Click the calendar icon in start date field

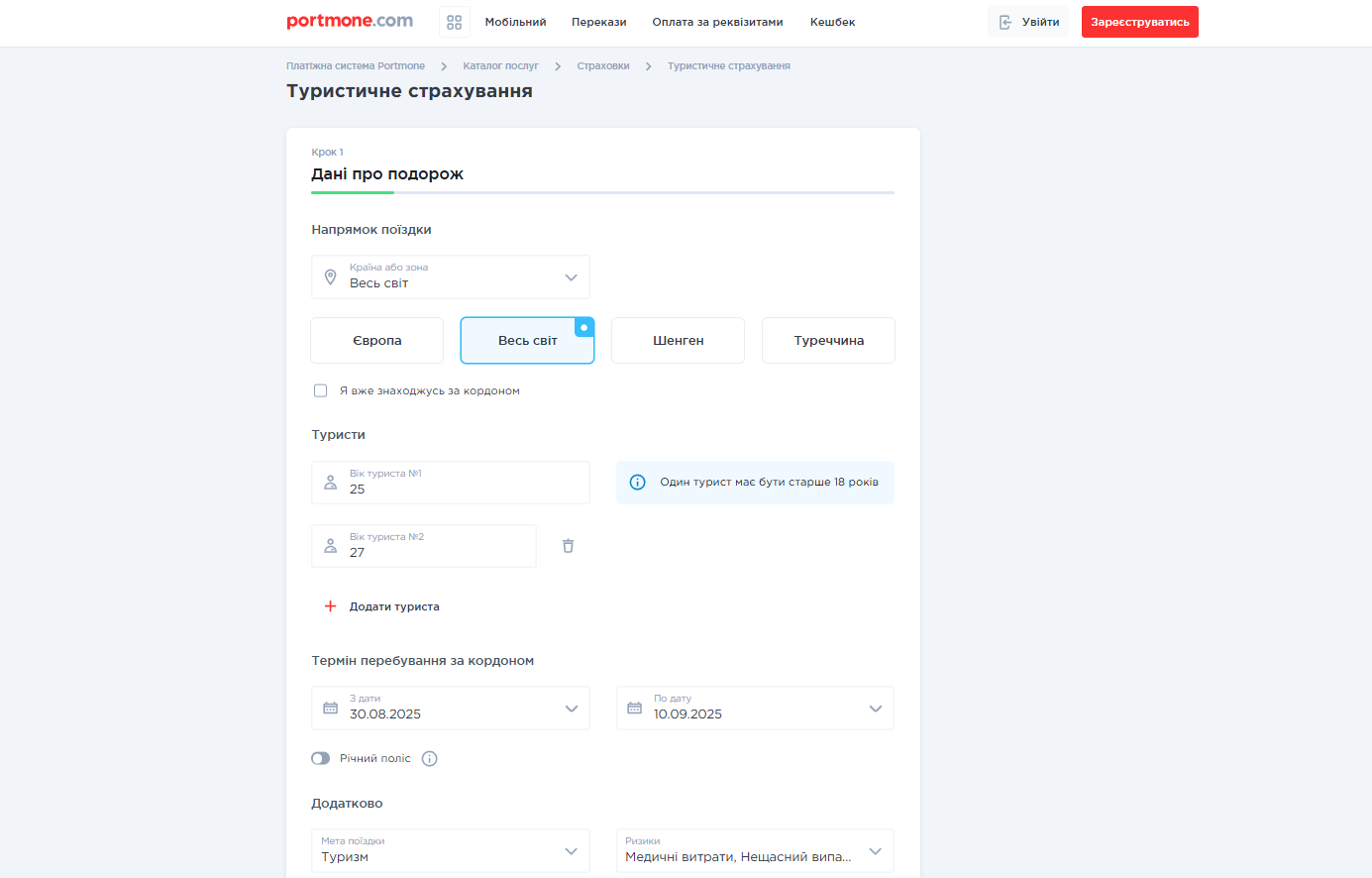[x=331, y=709]
